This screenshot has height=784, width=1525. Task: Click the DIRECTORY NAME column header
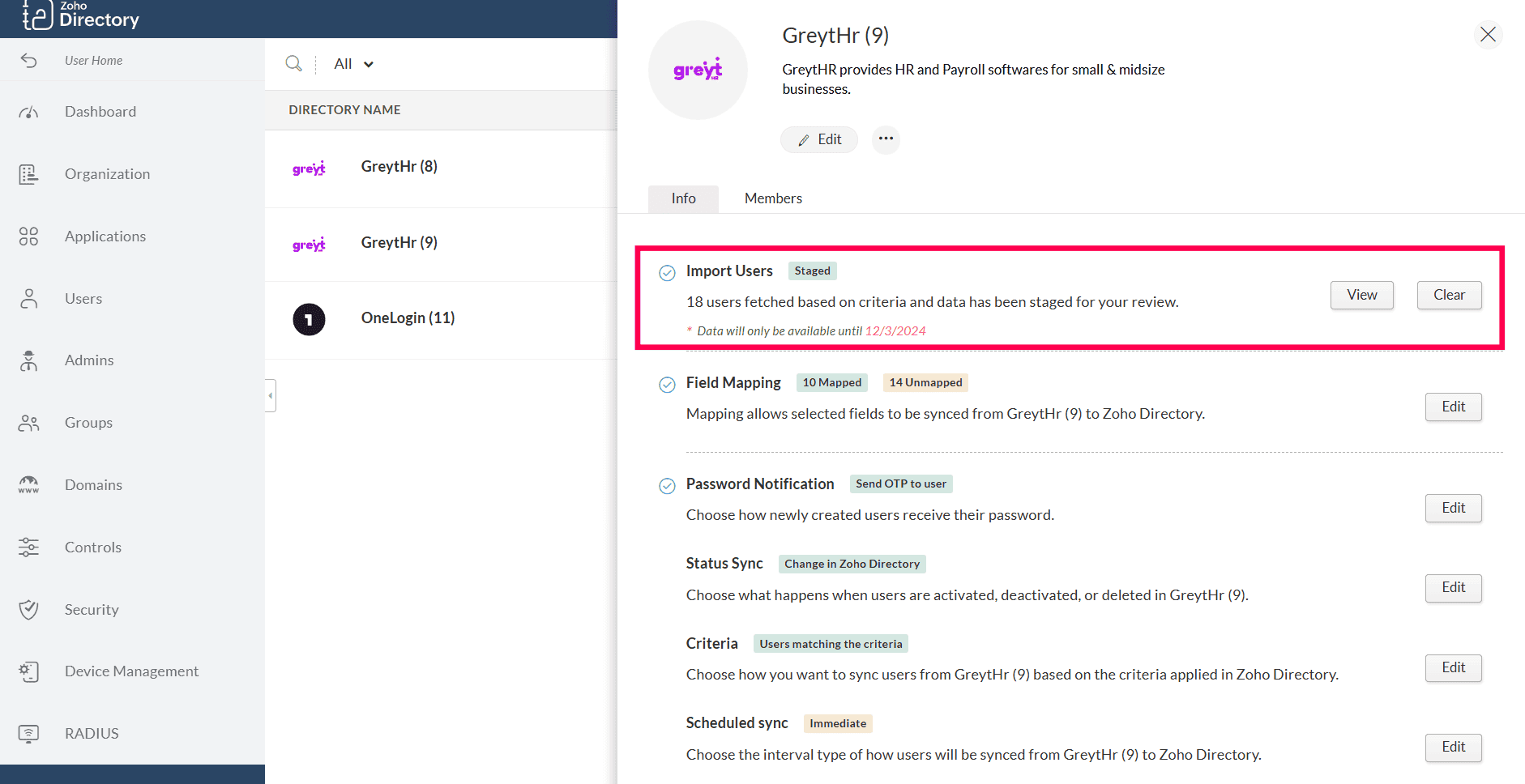(344, 110)
